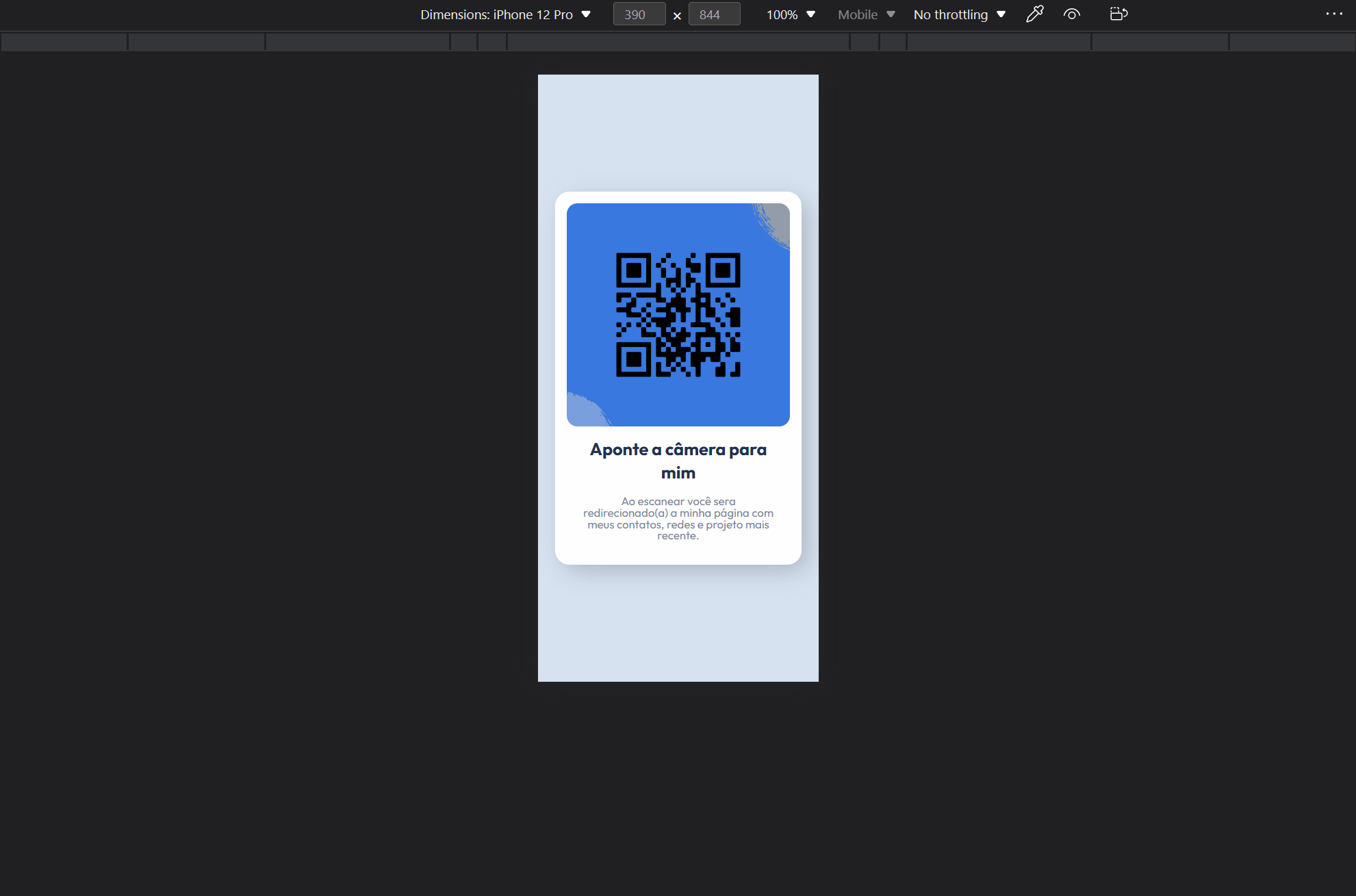This screenshot has height=896, width=1356.
Task: Click the arrow next to 100% zoom
Action: click(x=810, y=14)
